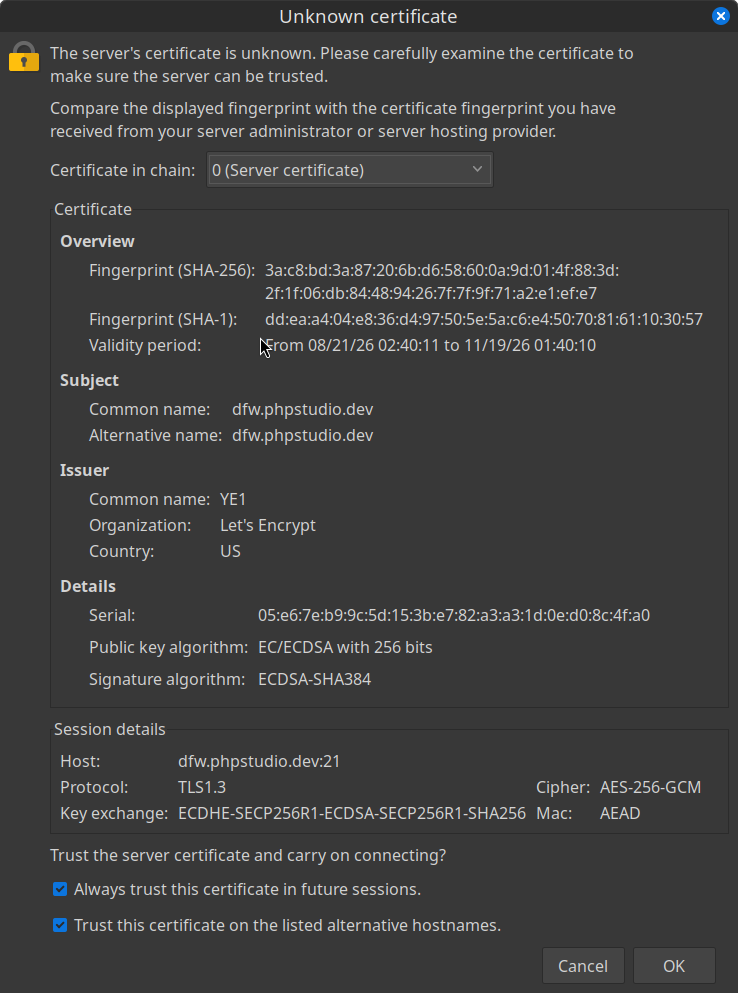
Task: Open the Certificate in chain dropdown
Action: point(350,170)
